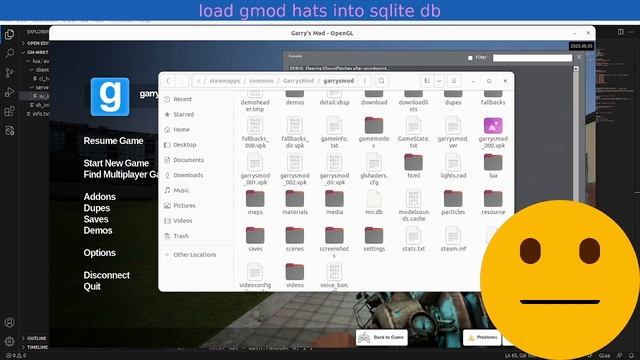Open the gamemodes folder
The height and width of the screenshot is (360, 640).
tap(374, 132)
